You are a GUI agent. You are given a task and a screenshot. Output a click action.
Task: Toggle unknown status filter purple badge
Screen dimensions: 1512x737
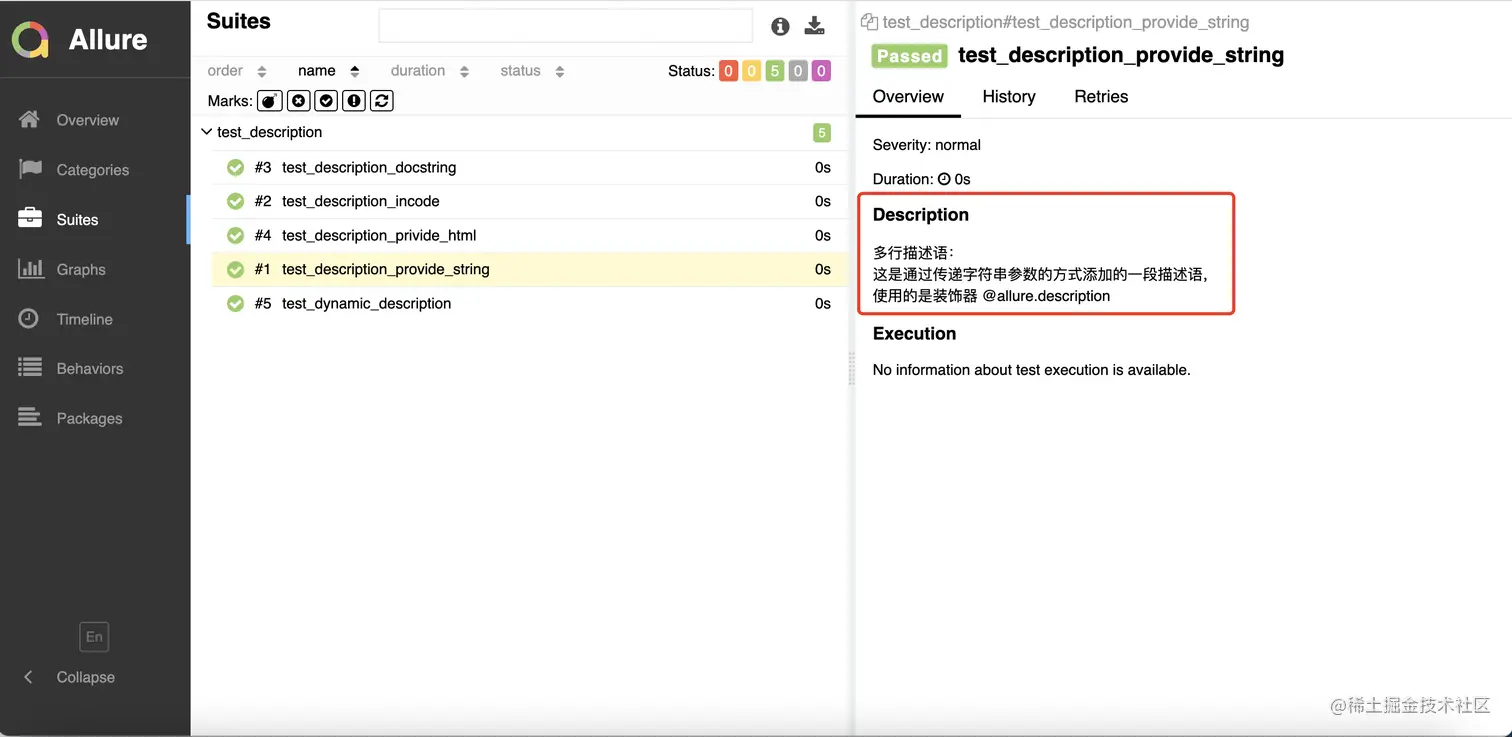pyautogui.click(x=821, y=71)
